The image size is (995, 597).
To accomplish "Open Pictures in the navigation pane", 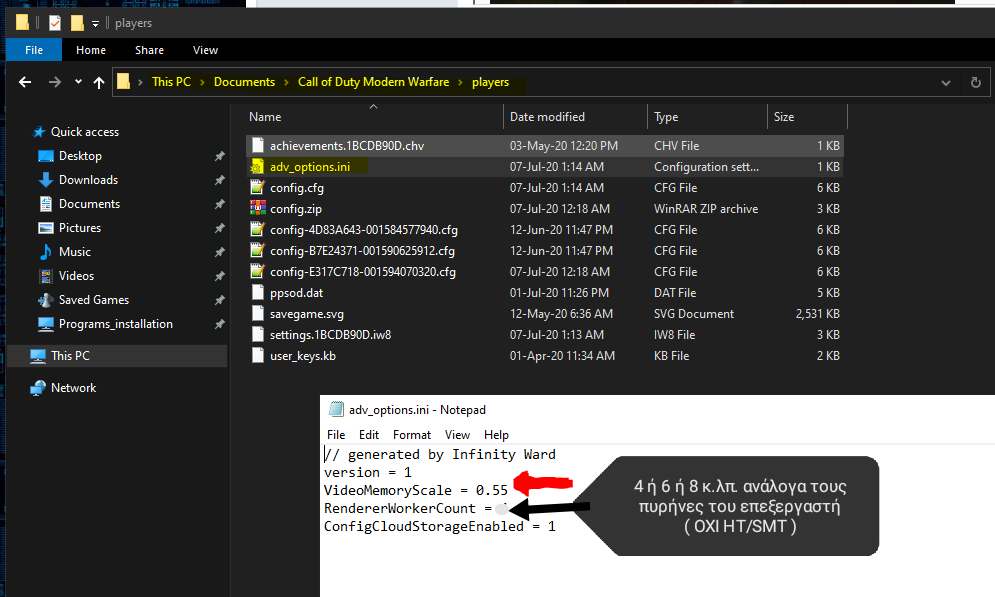I will pyautogui.click(x=79, y=228).
